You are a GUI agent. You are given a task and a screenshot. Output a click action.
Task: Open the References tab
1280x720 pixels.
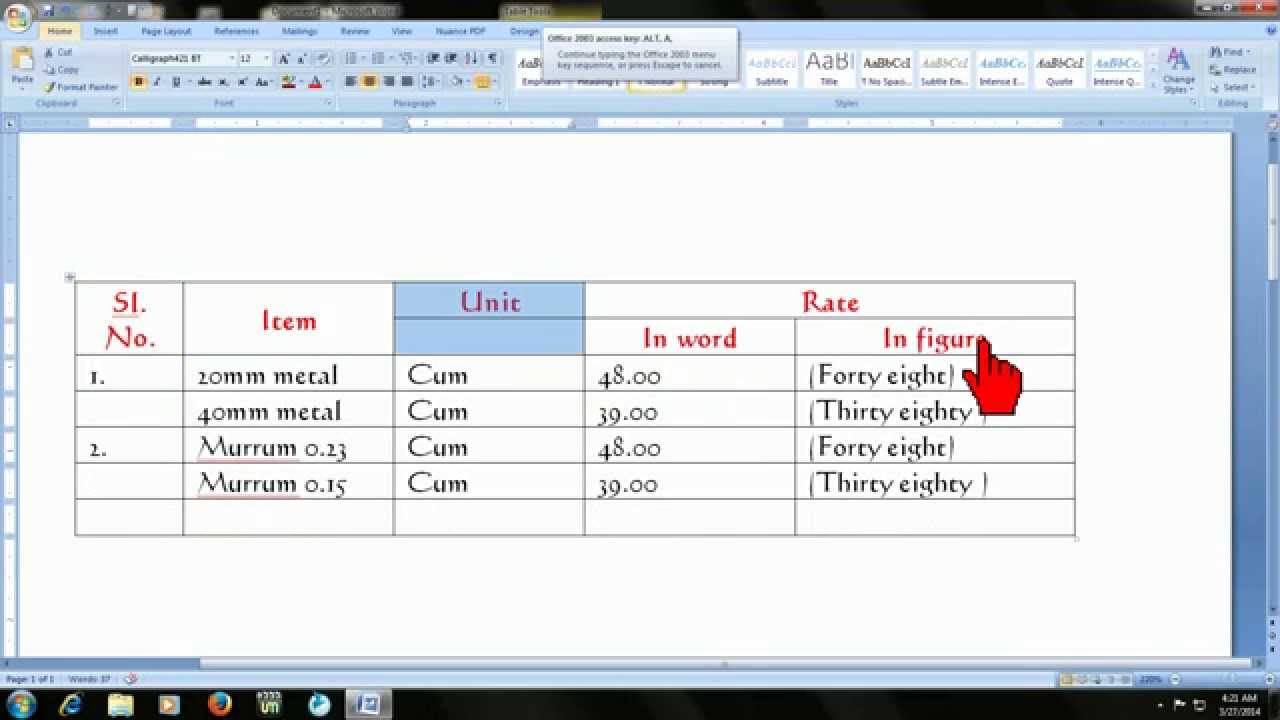tap(236, 31)
